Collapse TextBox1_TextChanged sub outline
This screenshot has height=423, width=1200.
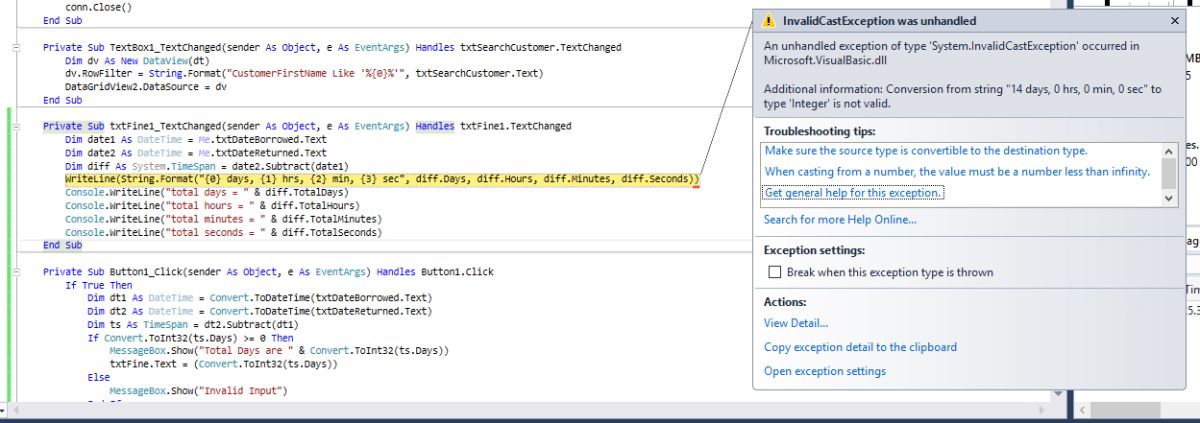tap(14, 48)
